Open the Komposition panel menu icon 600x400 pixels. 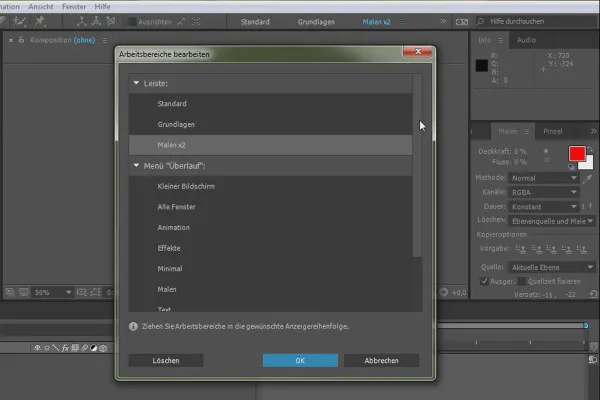coord(104,40)
